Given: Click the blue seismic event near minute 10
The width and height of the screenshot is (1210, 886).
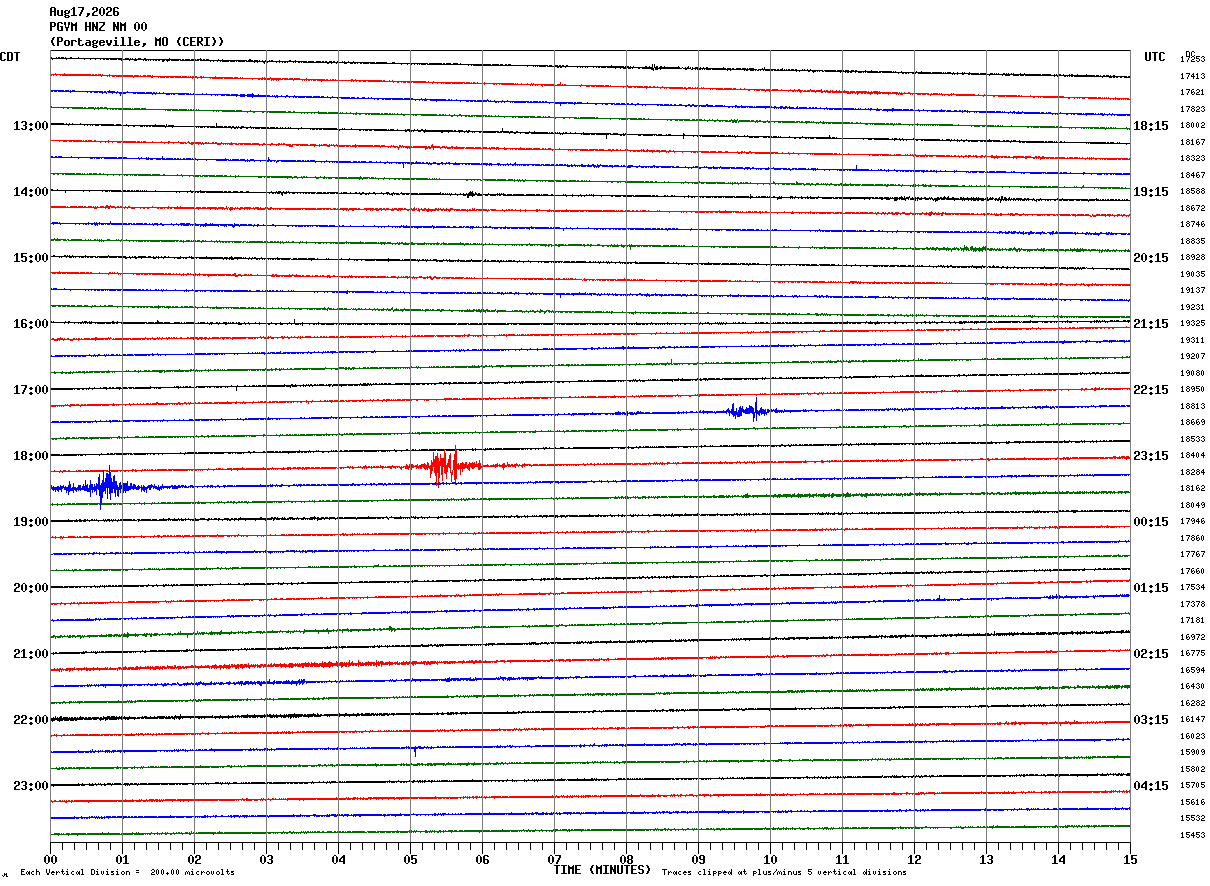Looking at the screenshot, I should pos(750,409).
